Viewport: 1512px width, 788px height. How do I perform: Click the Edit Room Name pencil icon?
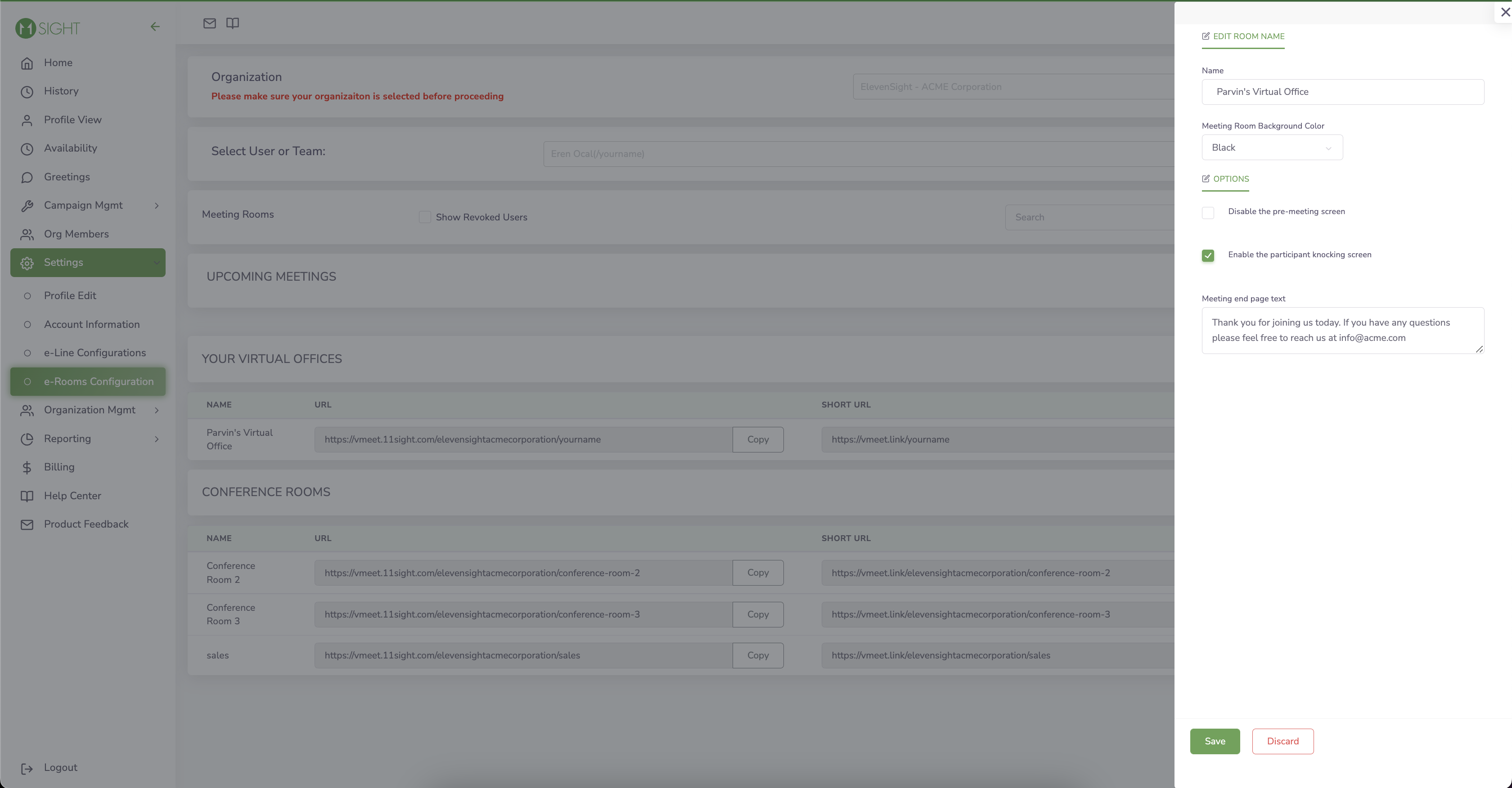click(x=1206, y=36)
